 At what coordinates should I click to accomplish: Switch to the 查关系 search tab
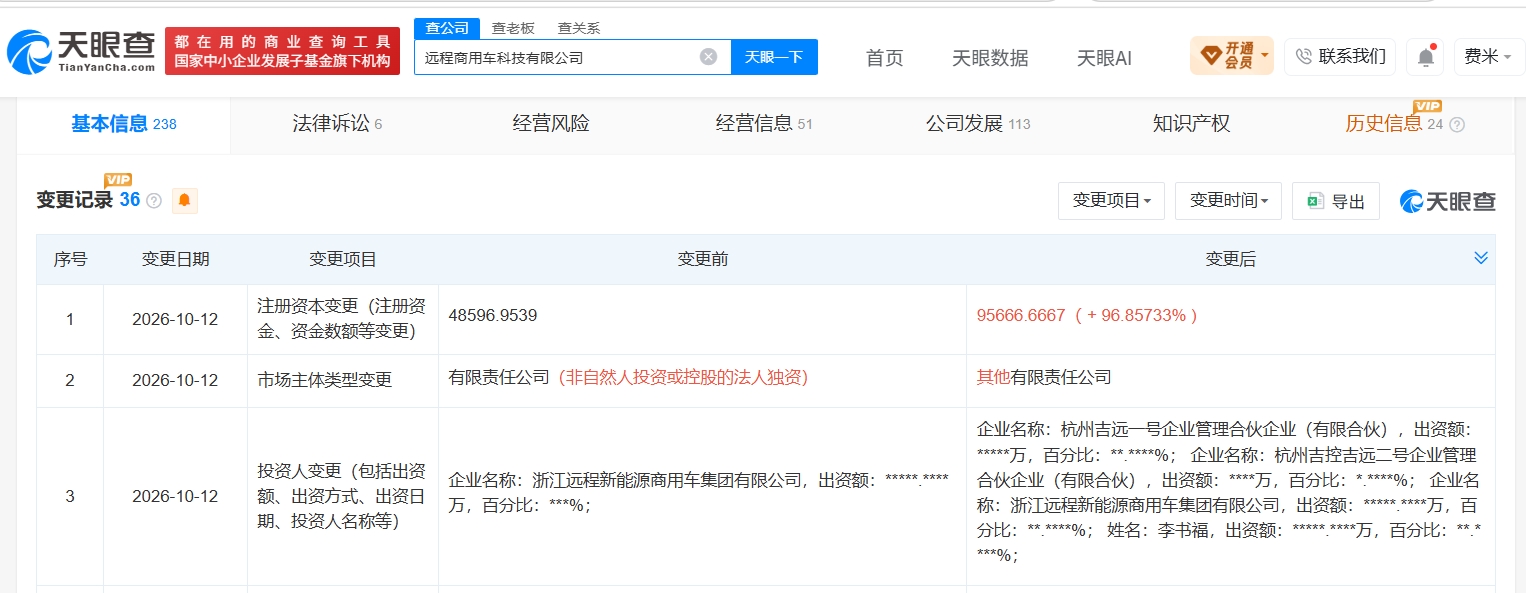point(579,28)
